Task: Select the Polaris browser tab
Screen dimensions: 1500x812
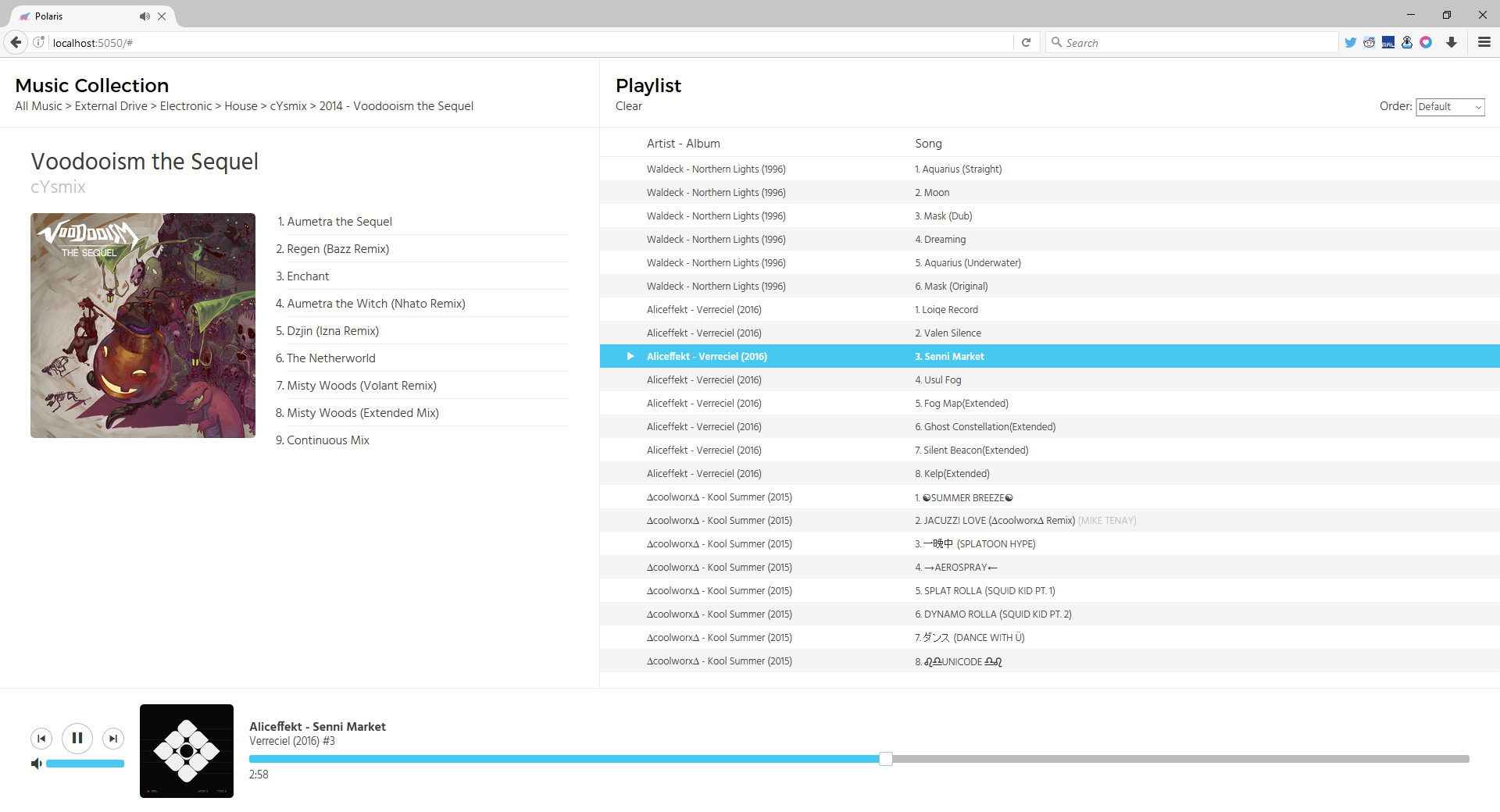Action: [x=94, y=16]
